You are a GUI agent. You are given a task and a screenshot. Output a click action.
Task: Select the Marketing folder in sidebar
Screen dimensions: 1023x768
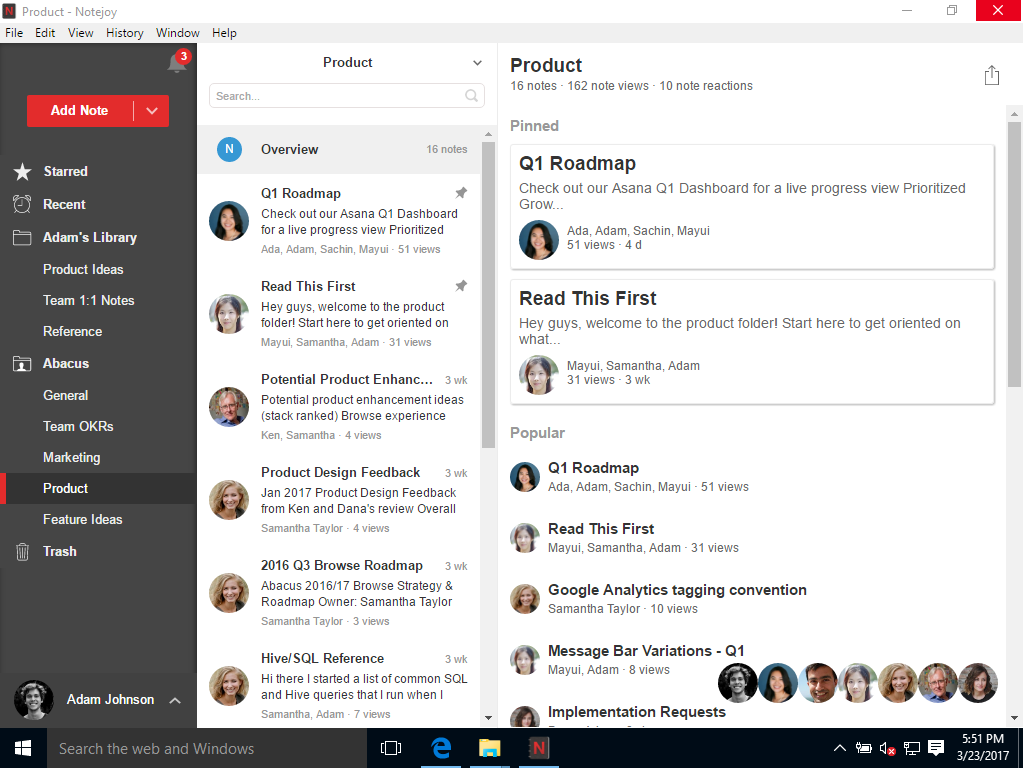tap(71, 457)
